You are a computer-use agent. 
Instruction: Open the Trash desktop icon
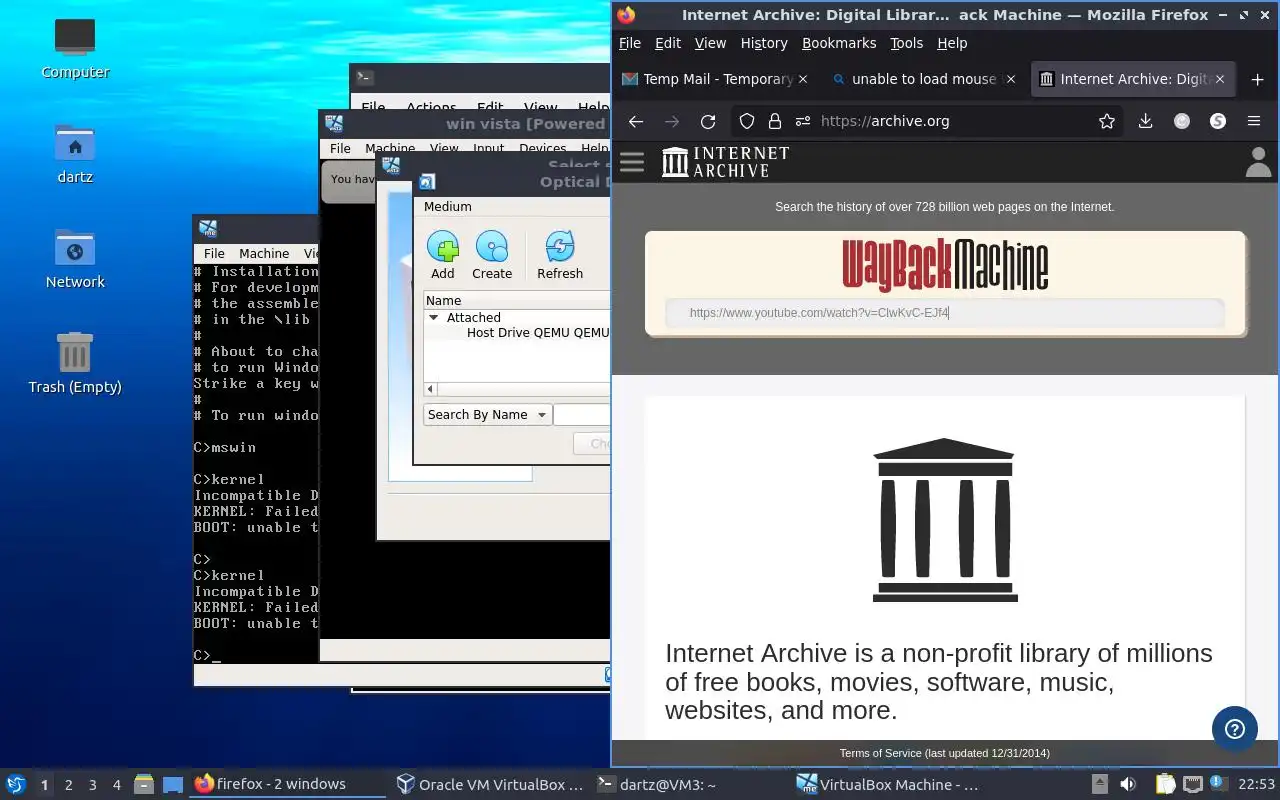(x=75, y=363)
